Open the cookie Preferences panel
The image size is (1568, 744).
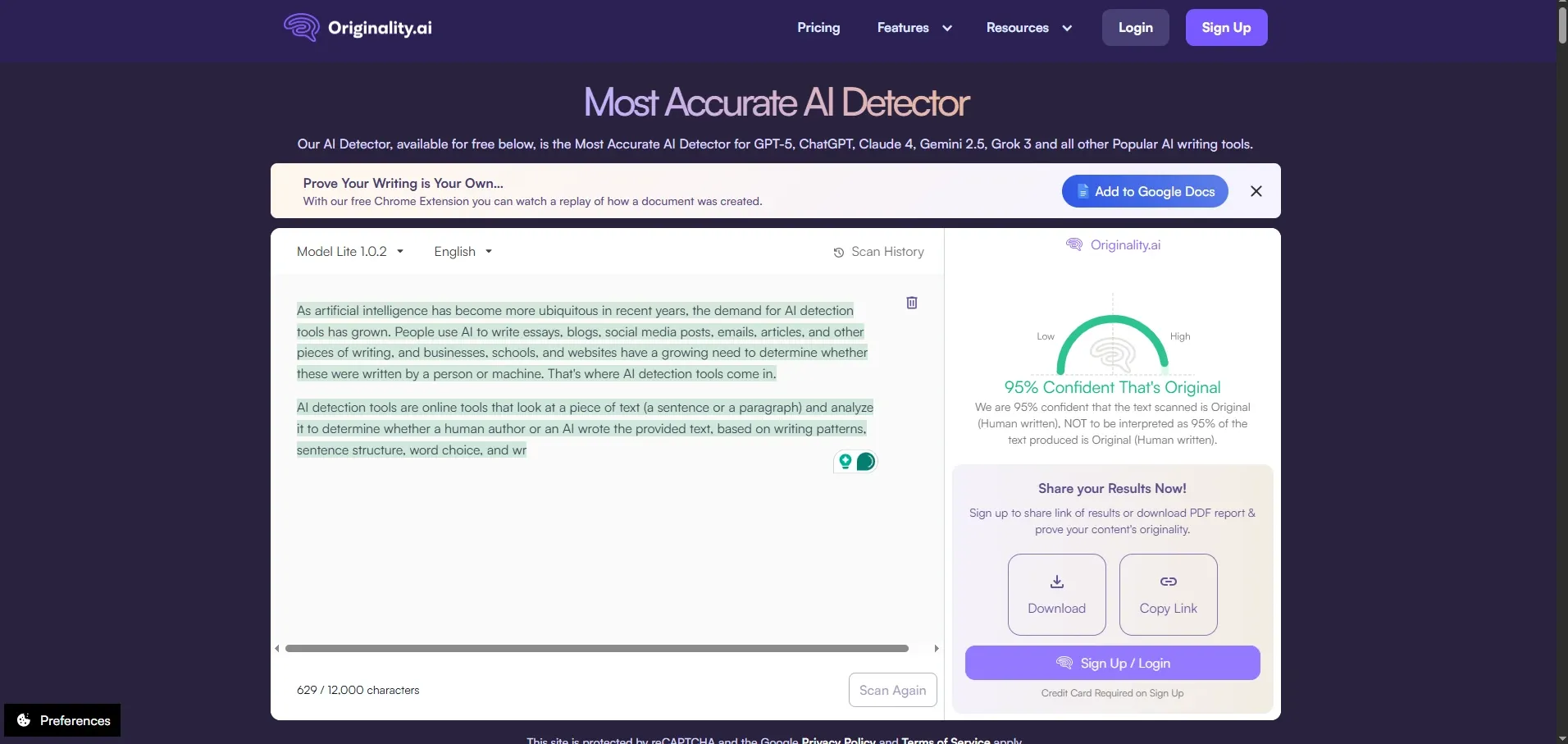[x=62, y=720]
